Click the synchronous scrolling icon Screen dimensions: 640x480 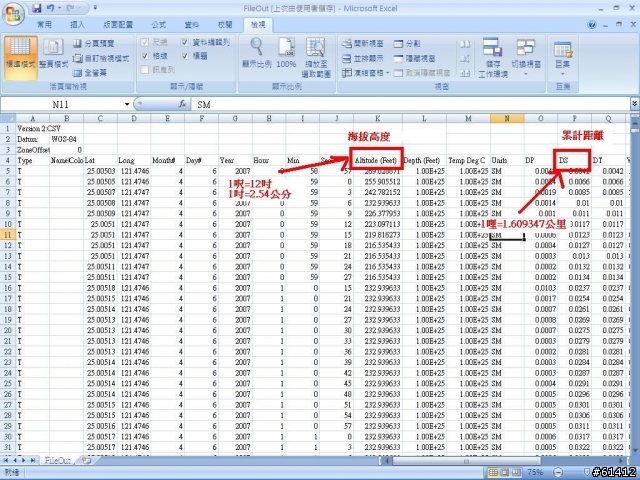click(x=464, y=59)
